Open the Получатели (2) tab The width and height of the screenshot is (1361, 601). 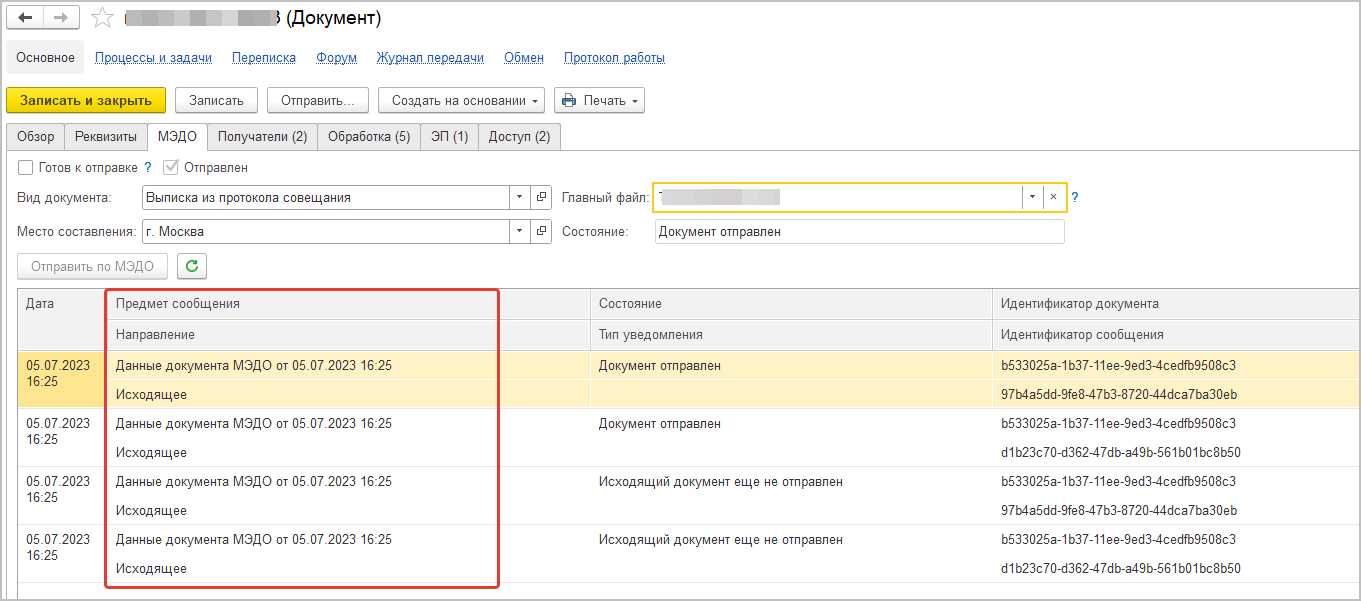pyautogui.click(x=262, y=137)
